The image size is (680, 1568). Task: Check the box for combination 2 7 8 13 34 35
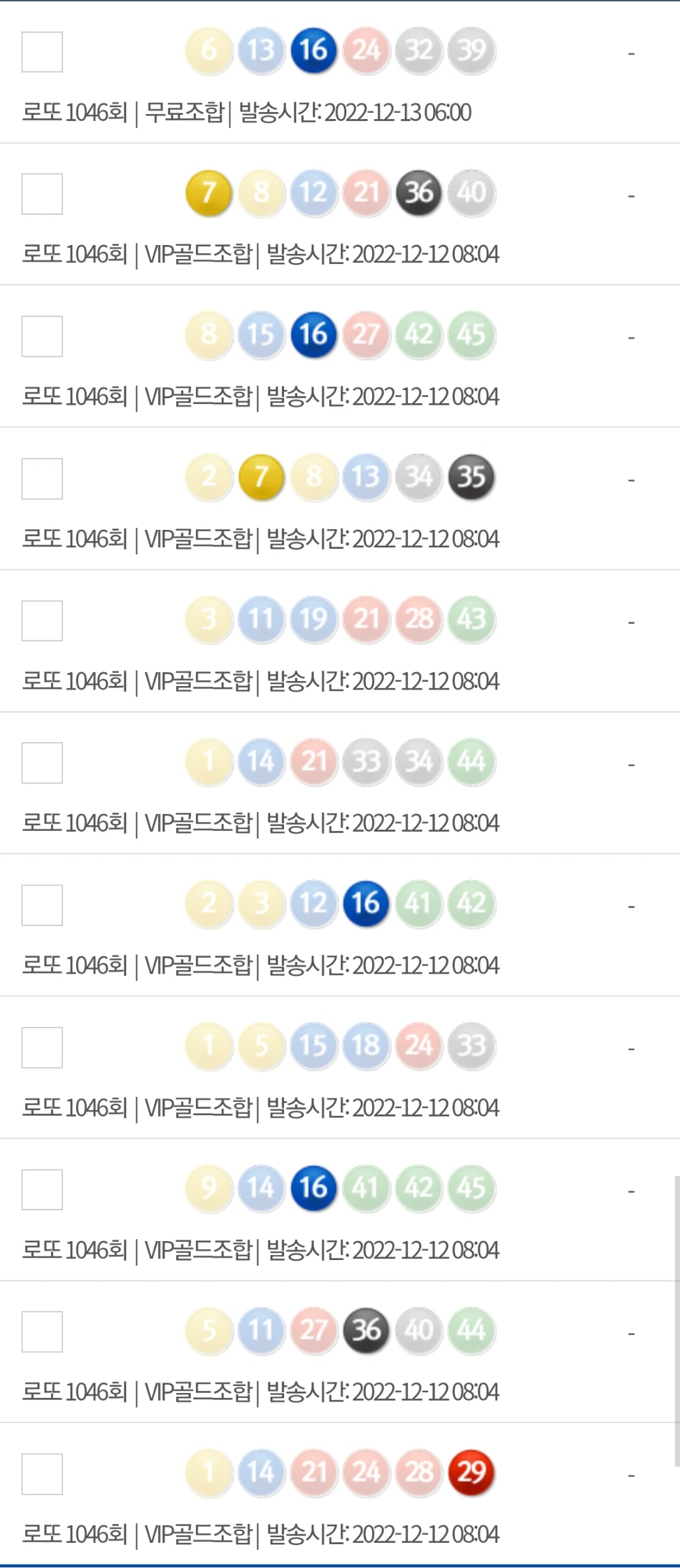42,479
